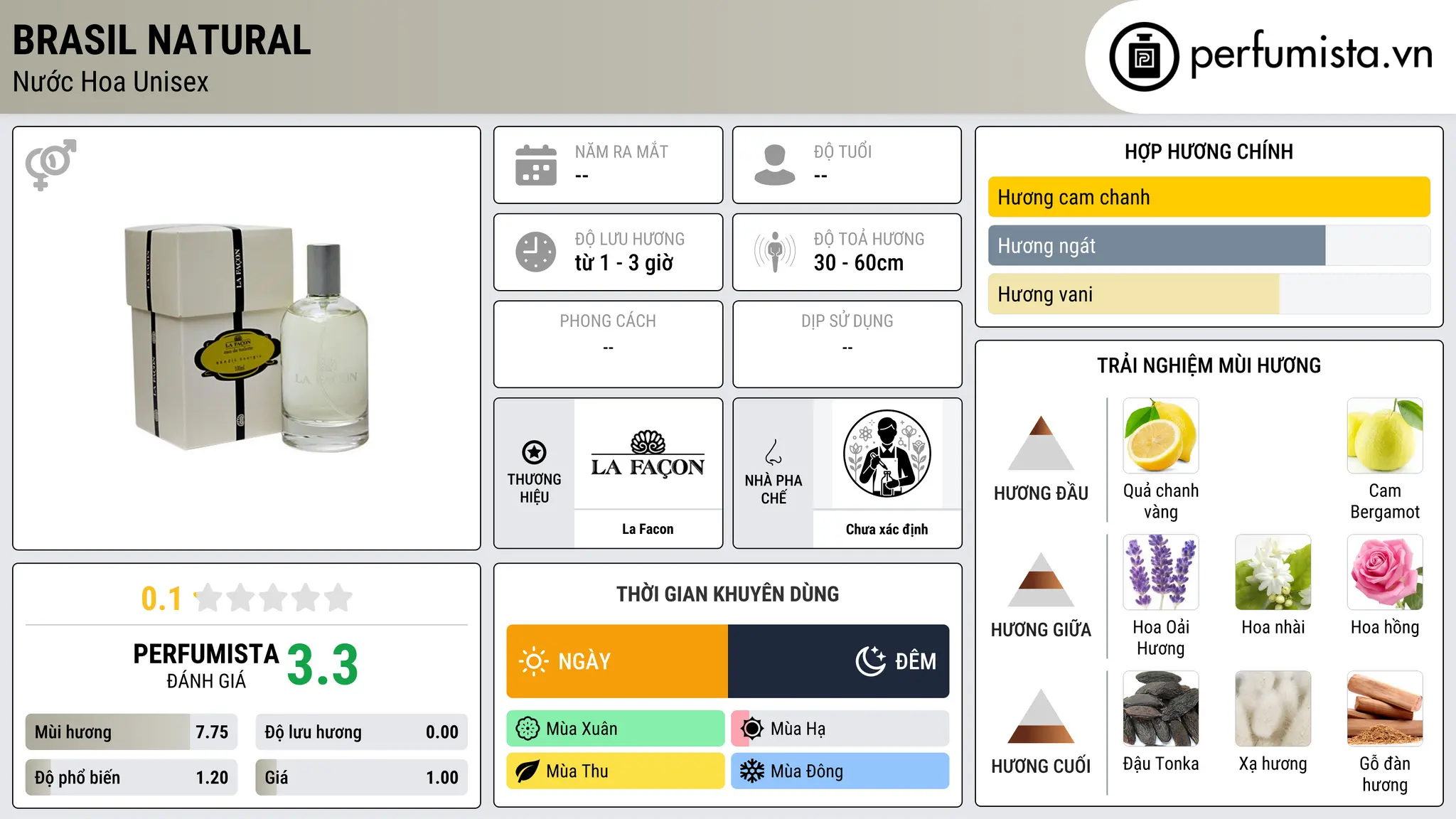The width and height of the screenshot is (1456, 819).
Task: Open the Hoa Oải Hương note image
Action: pos(1161,572)
